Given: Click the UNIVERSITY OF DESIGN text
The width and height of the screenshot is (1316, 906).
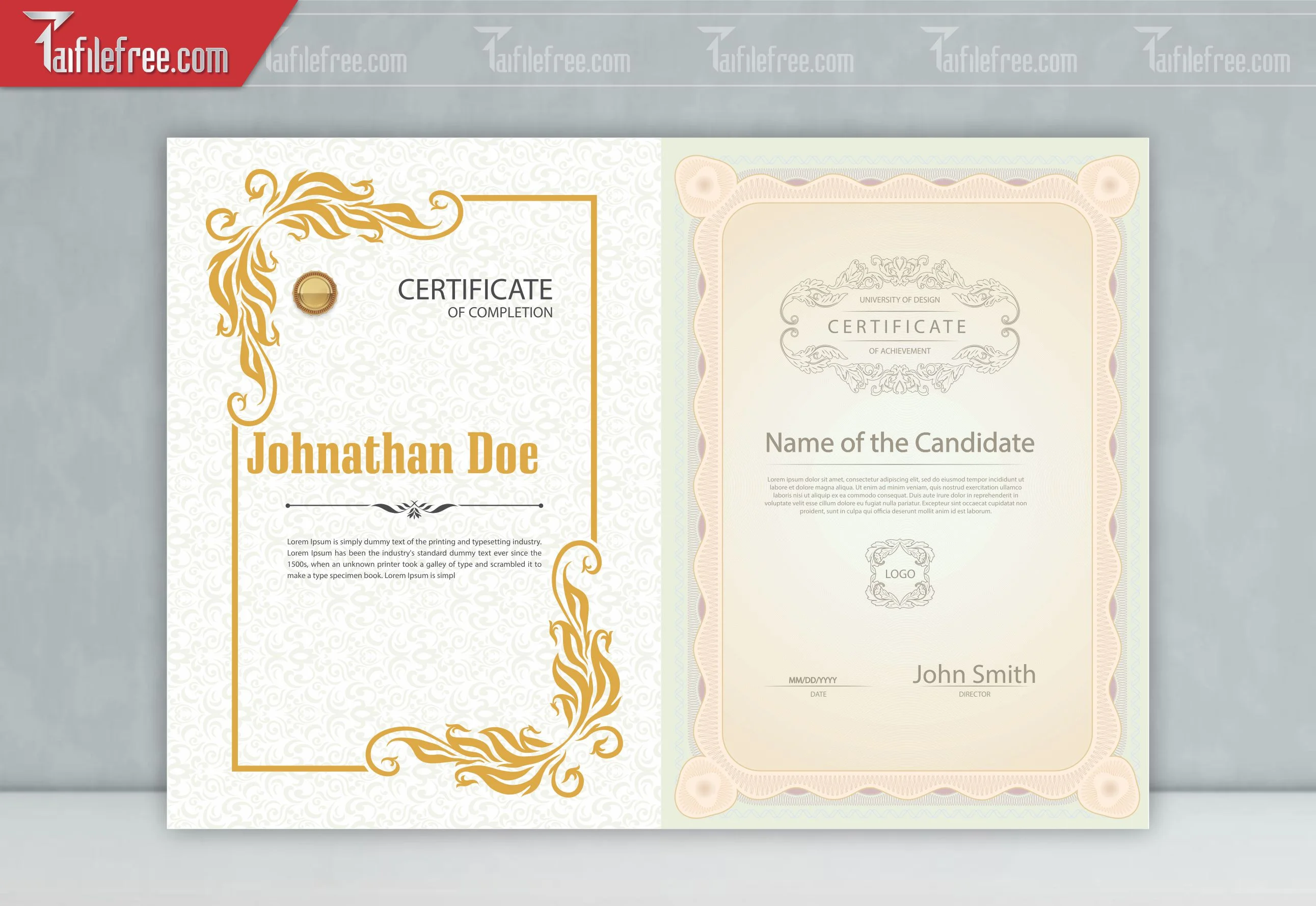Looking at the screenshot, I should pyautogui.click(x=899, y=300).
